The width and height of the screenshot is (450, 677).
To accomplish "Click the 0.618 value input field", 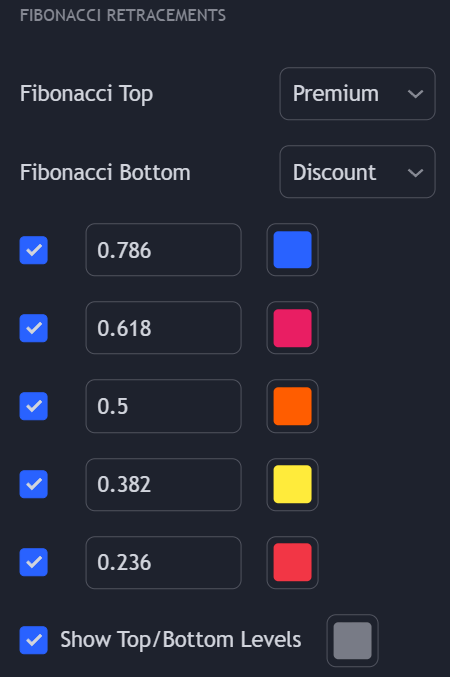I will coord(163,328).
